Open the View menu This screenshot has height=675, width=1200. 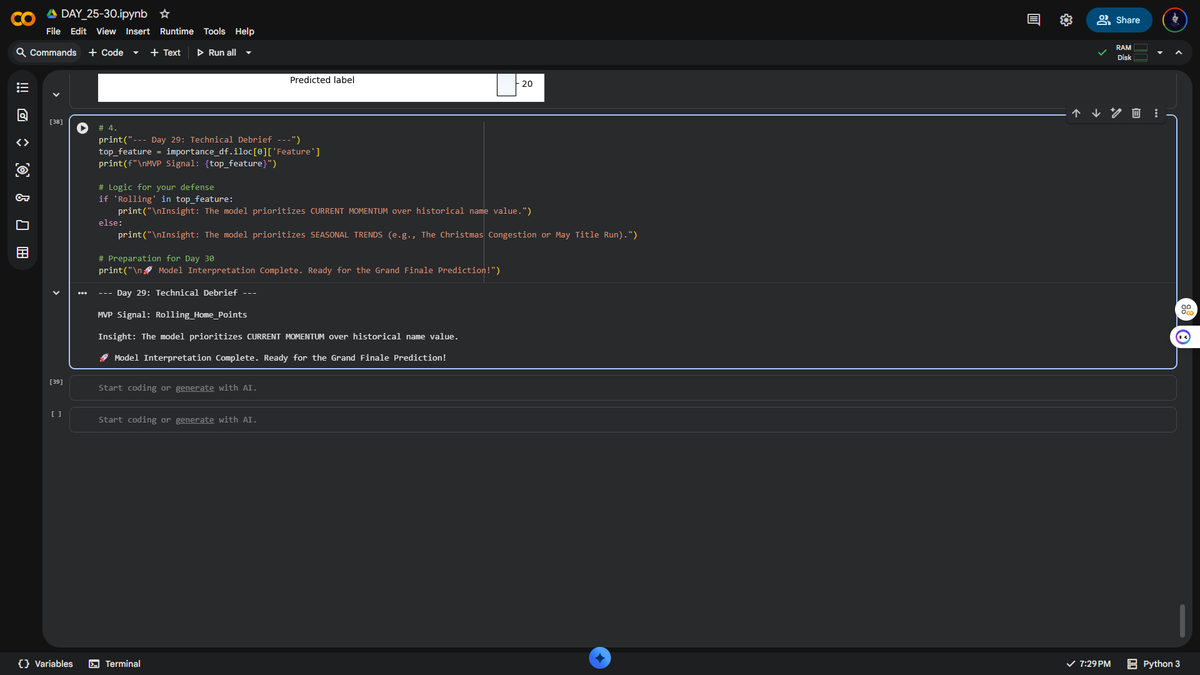click(106, 31)
